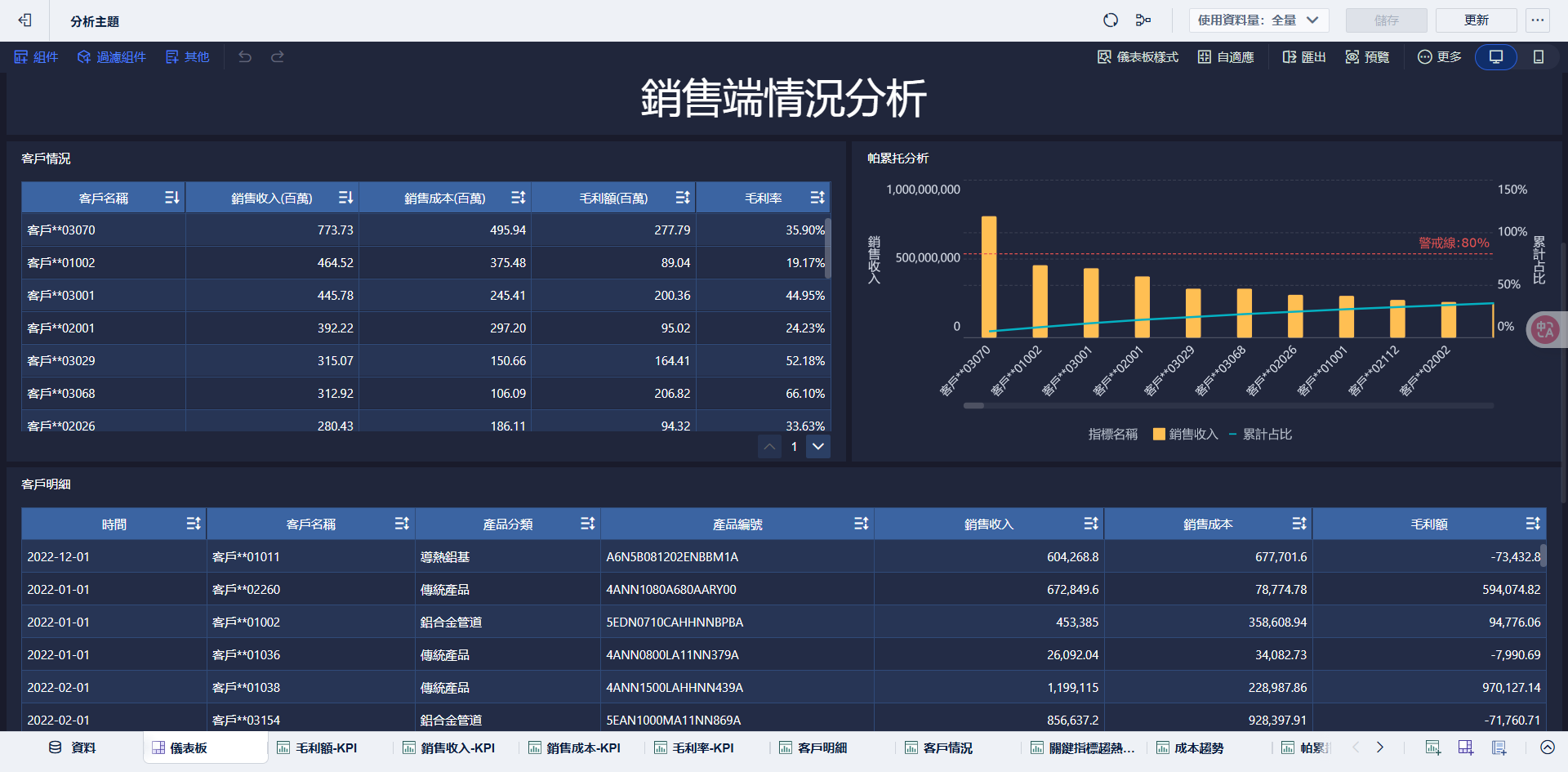Click the 警戒線:80% label in chart

click(x=1454, y=243)
